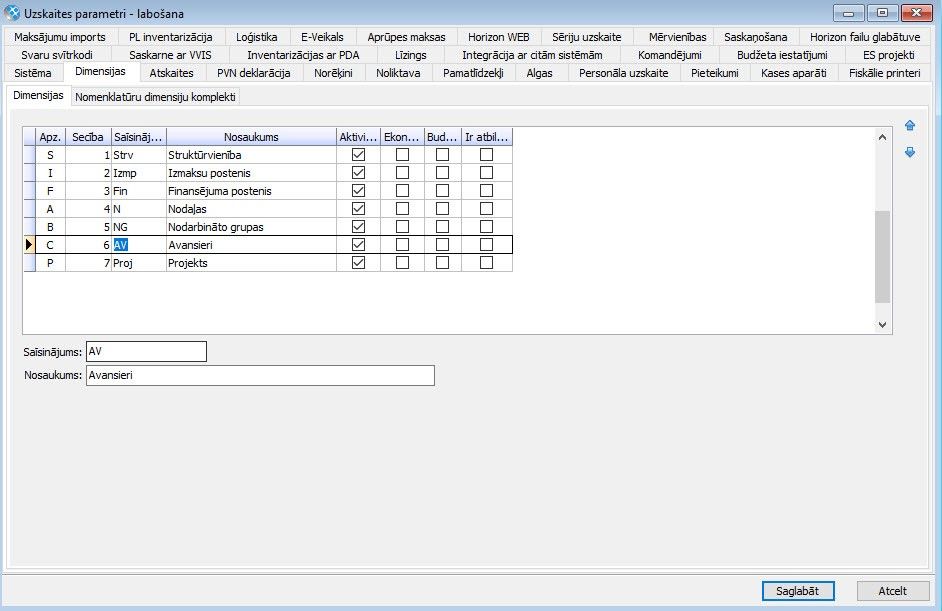This screenshot has height=611, width=942.
Task: Open Saskarne ar VVIS tab
Action: [170, 55]
